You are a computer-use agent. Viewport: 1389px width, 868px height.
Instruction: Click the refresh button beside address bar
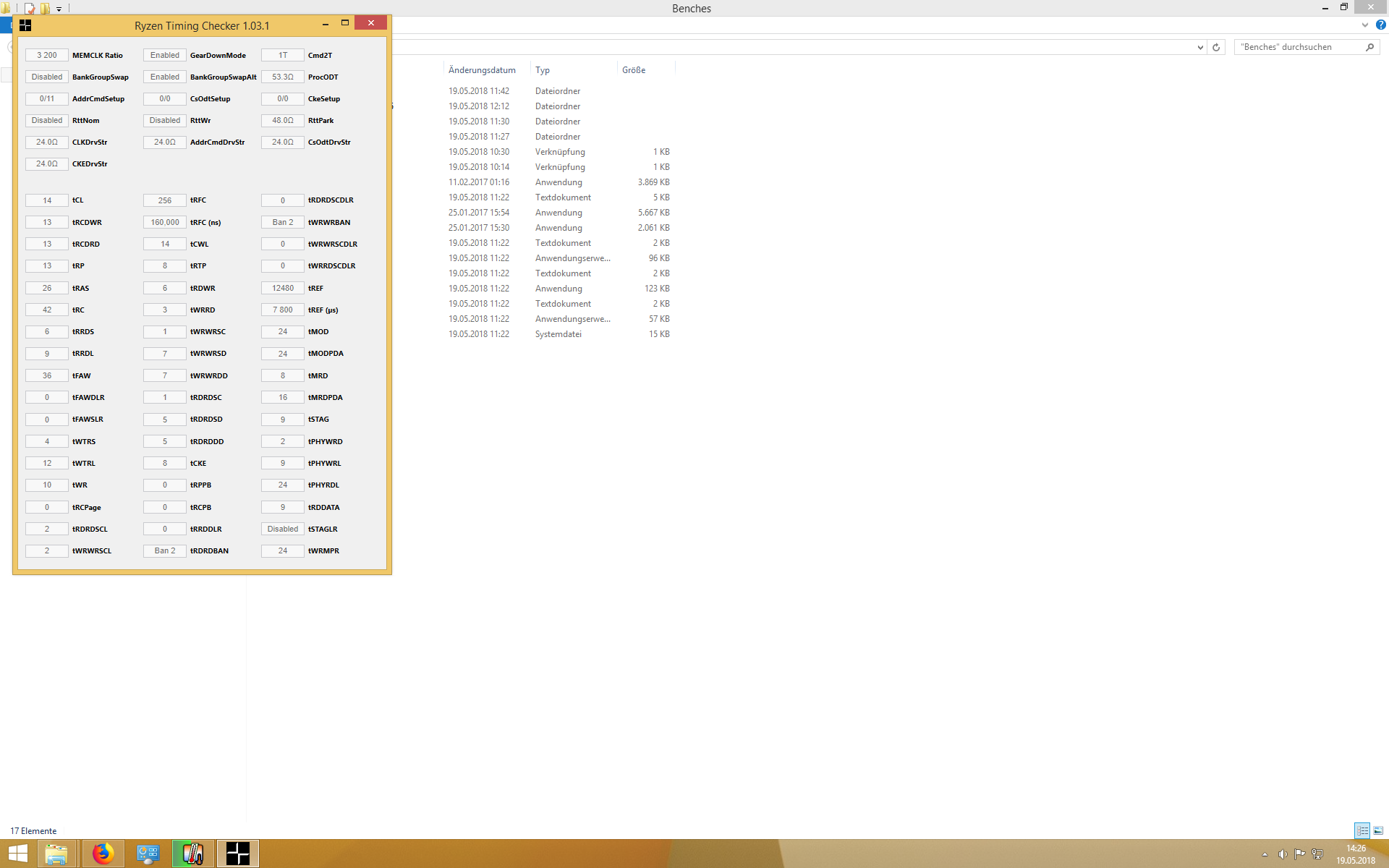pyautogui.click(x=1216, y=47)
